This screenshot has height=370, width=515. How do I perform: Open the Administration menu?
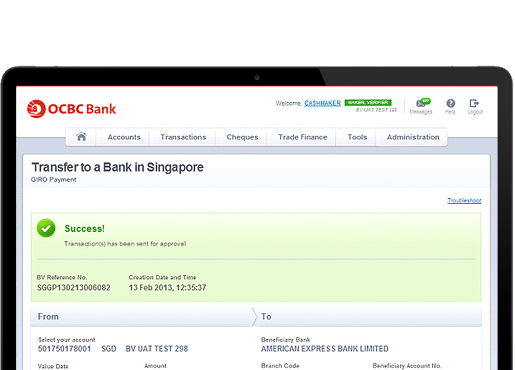pos(413,137)
